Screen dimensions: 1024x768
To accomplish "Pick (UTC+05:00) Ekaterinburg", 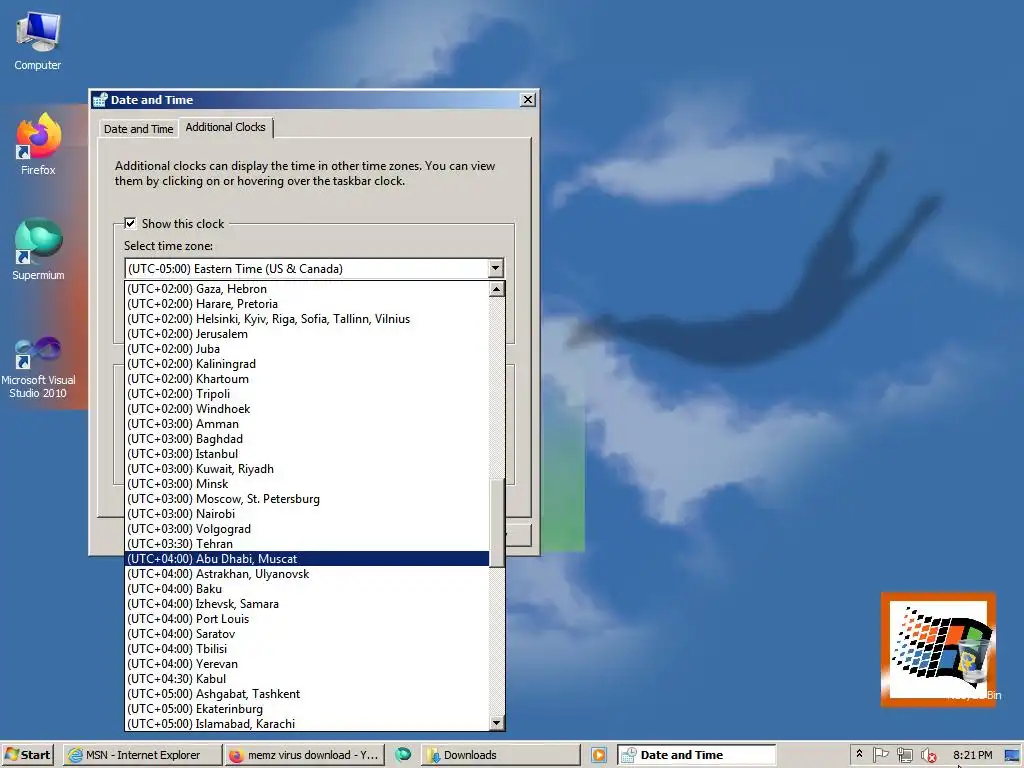I will (306, 709).
